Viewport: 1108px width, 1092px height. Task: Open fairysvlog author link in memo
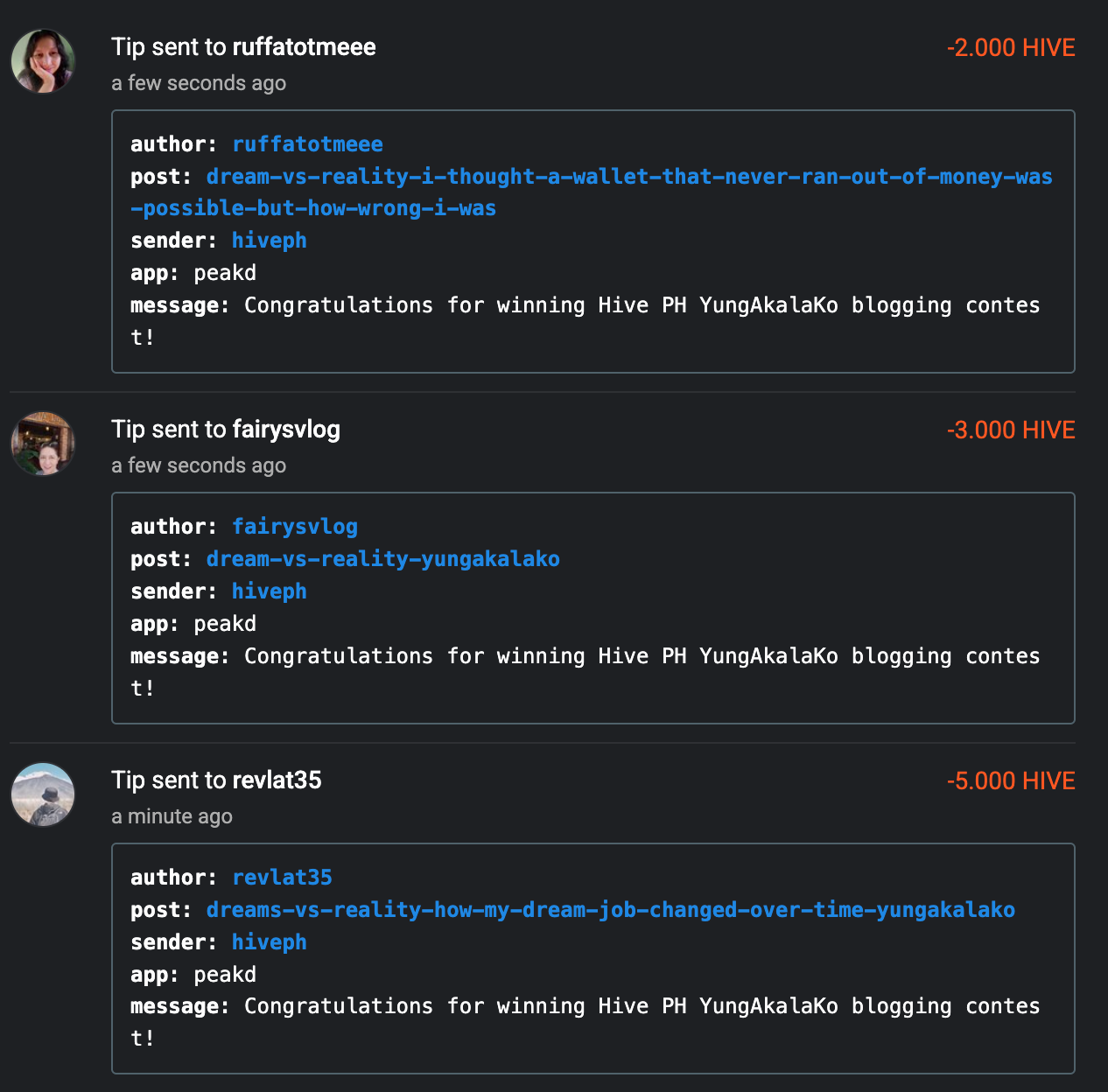295,527
